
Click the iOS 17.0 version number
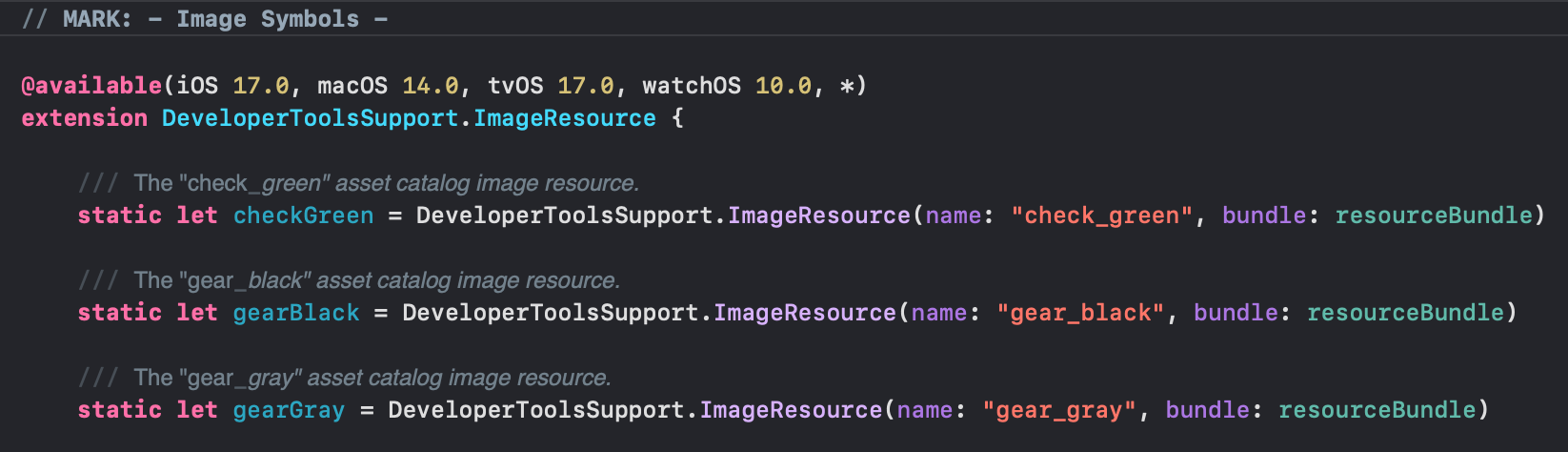(x=261, y=86)
